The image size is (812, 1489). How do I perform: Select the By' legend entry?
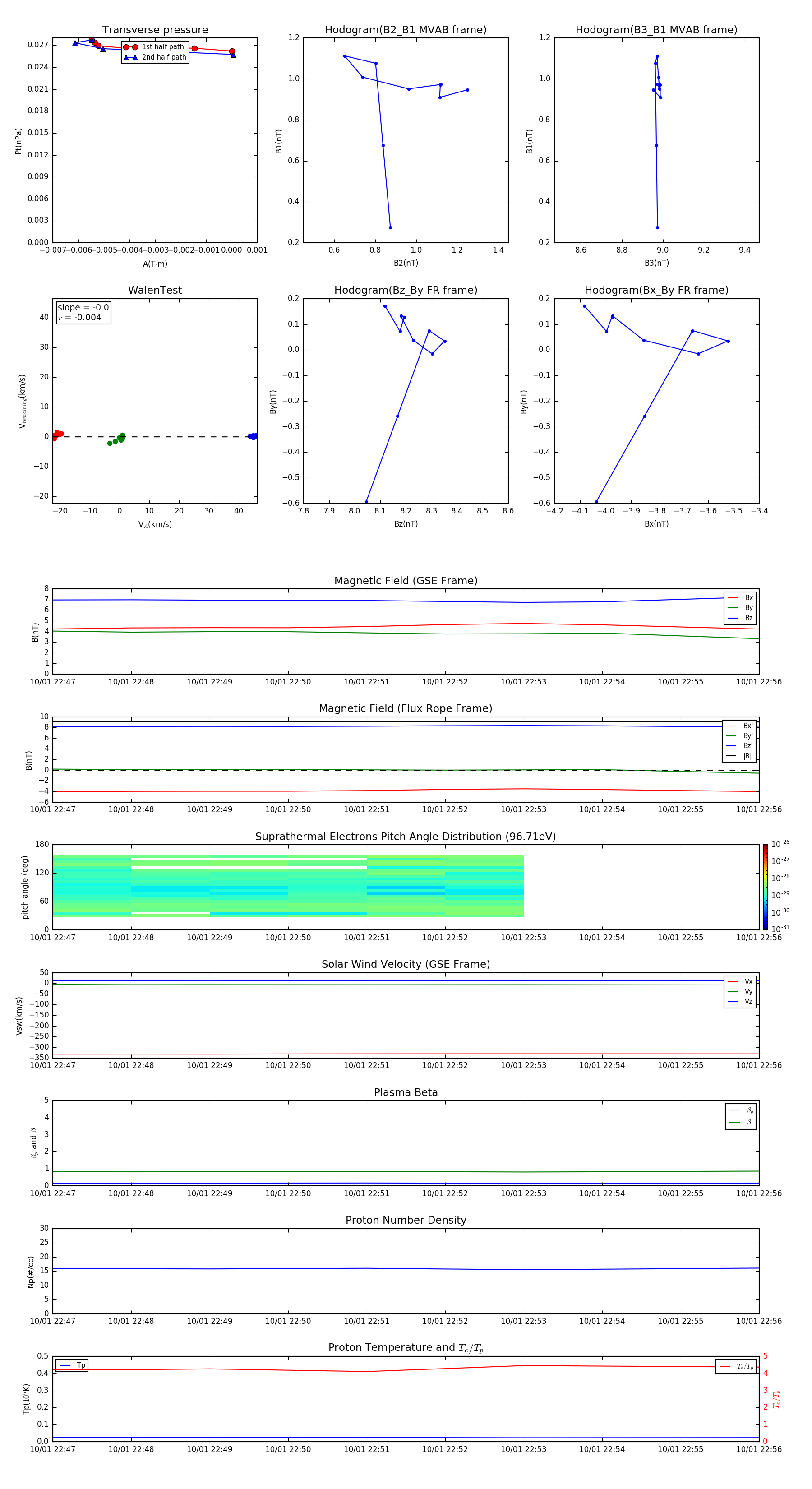pos(739,736)
